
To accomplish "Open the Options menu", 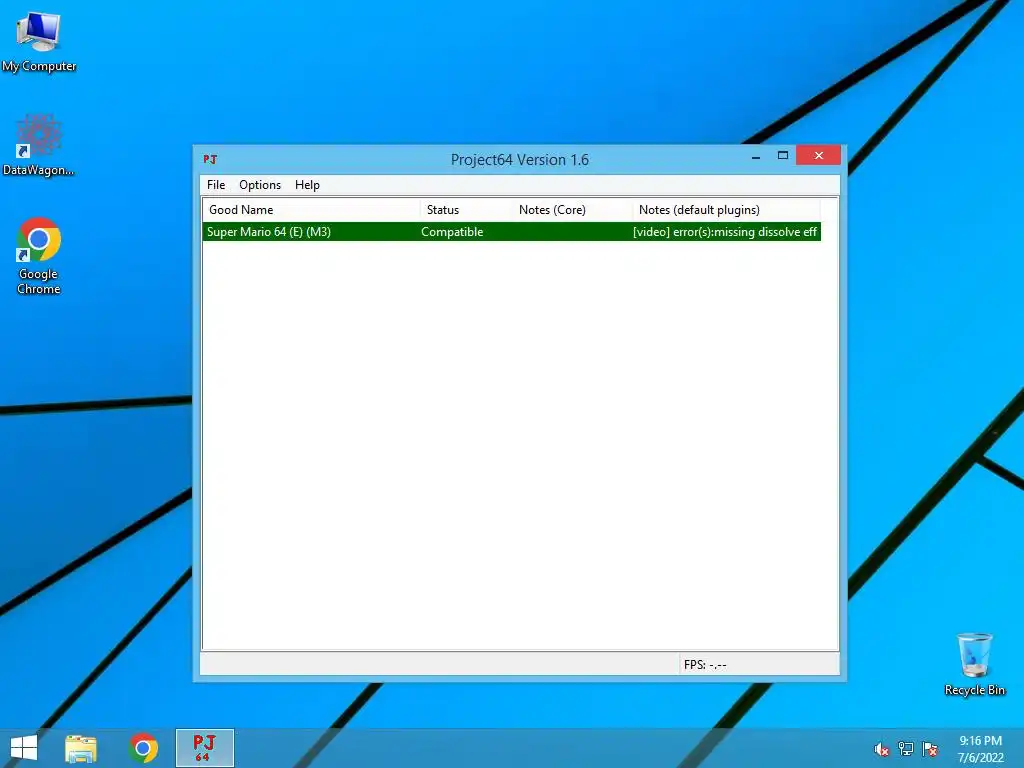I will (x=260, y=185).
